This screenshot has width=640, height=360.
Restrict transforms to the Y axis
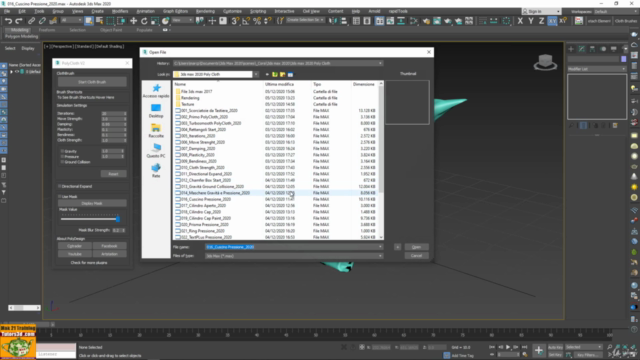pos(531,21)
